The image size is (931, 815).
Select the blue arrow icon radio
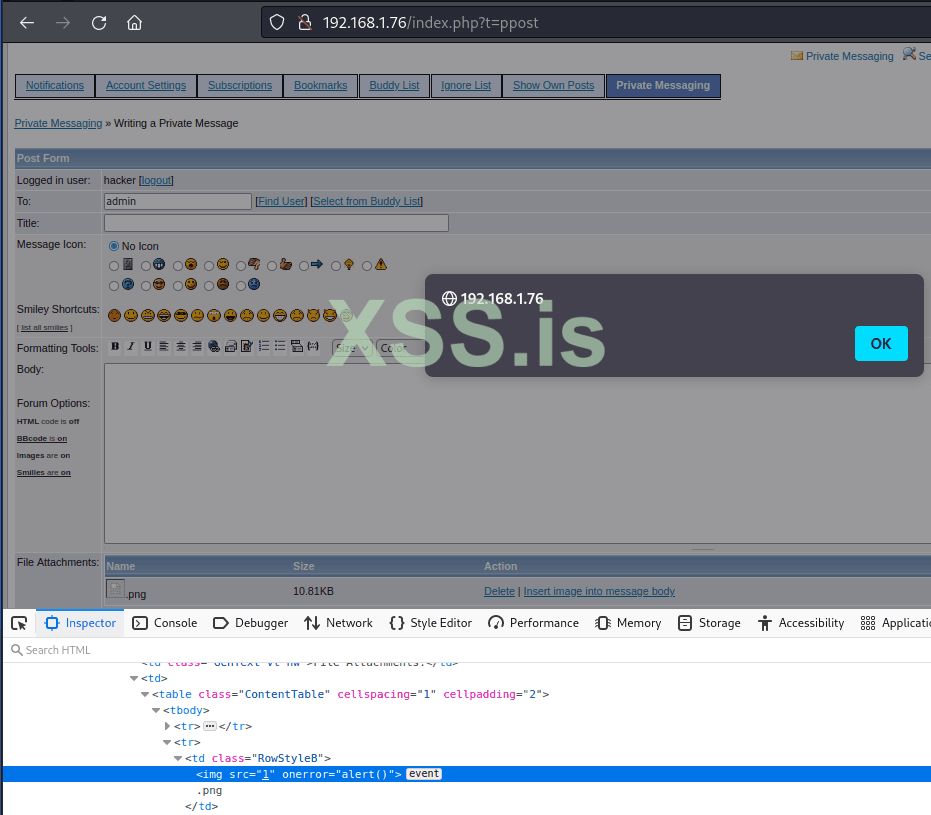coord(303,266)
